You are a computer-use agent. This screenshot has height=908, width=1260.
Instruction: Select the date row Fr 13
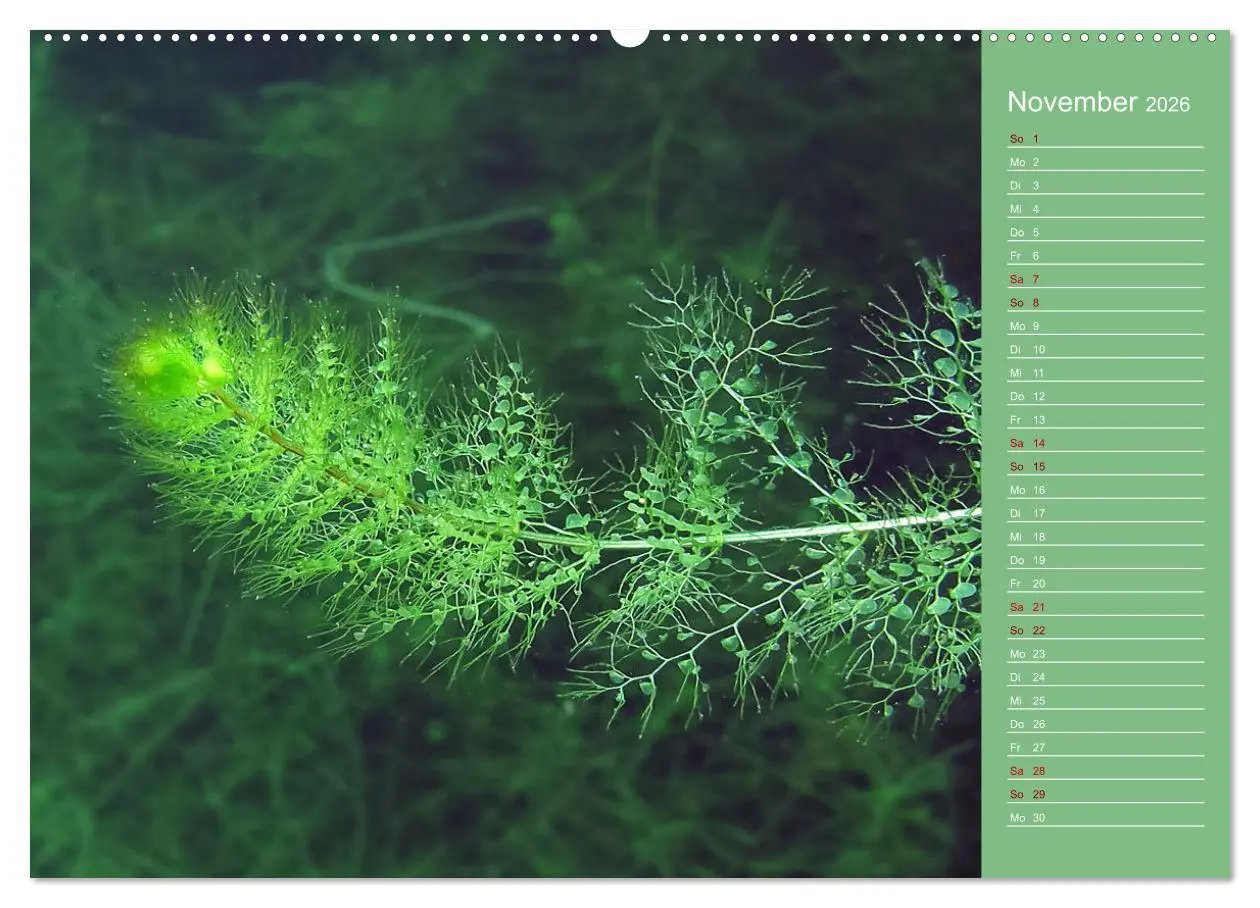(1105, 420)
